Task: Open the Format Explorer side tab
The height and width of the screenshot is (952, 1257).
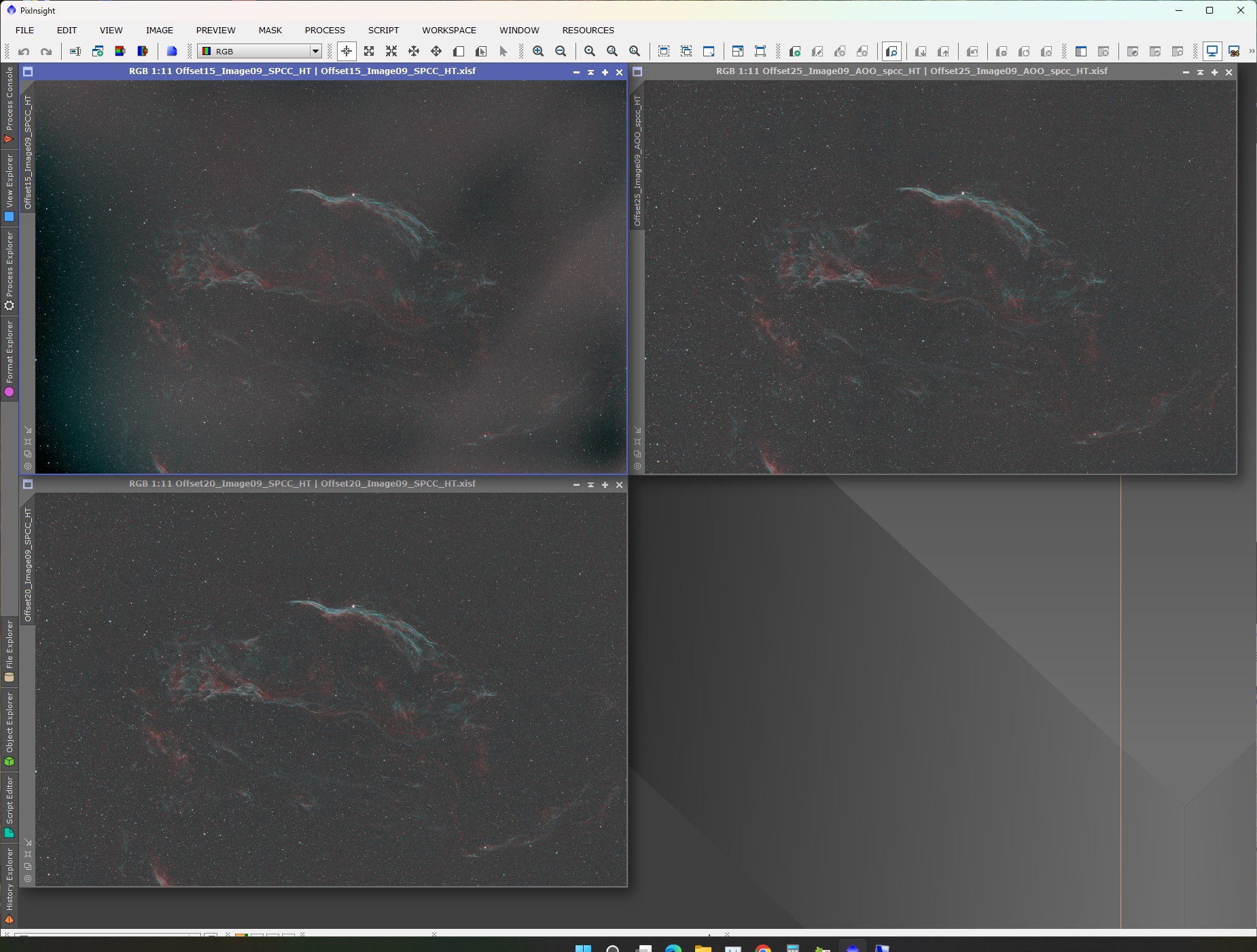Action: click(x=10, y=358)
